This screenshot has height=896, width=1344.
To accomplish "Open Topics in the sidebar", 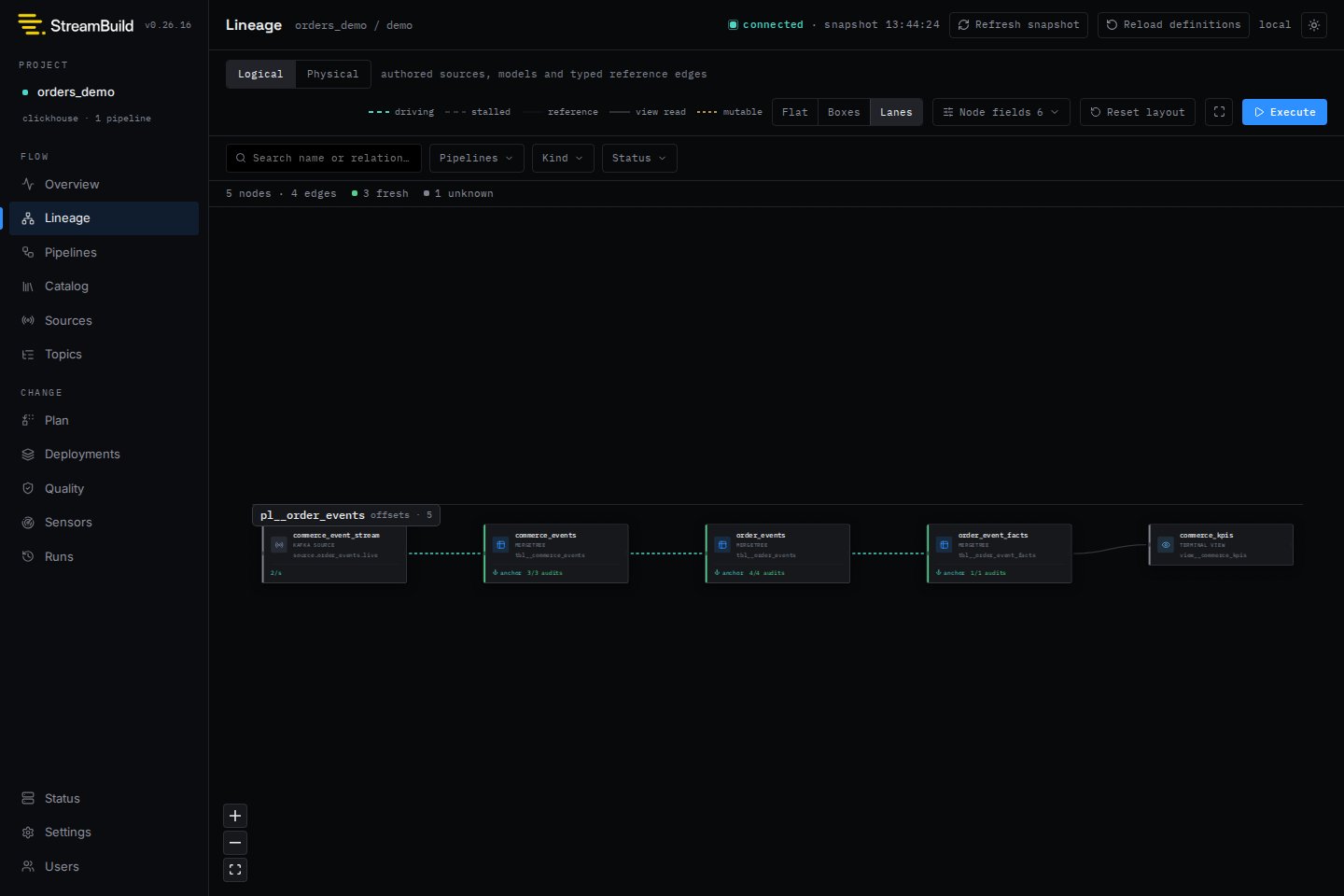I will (104, 355).
